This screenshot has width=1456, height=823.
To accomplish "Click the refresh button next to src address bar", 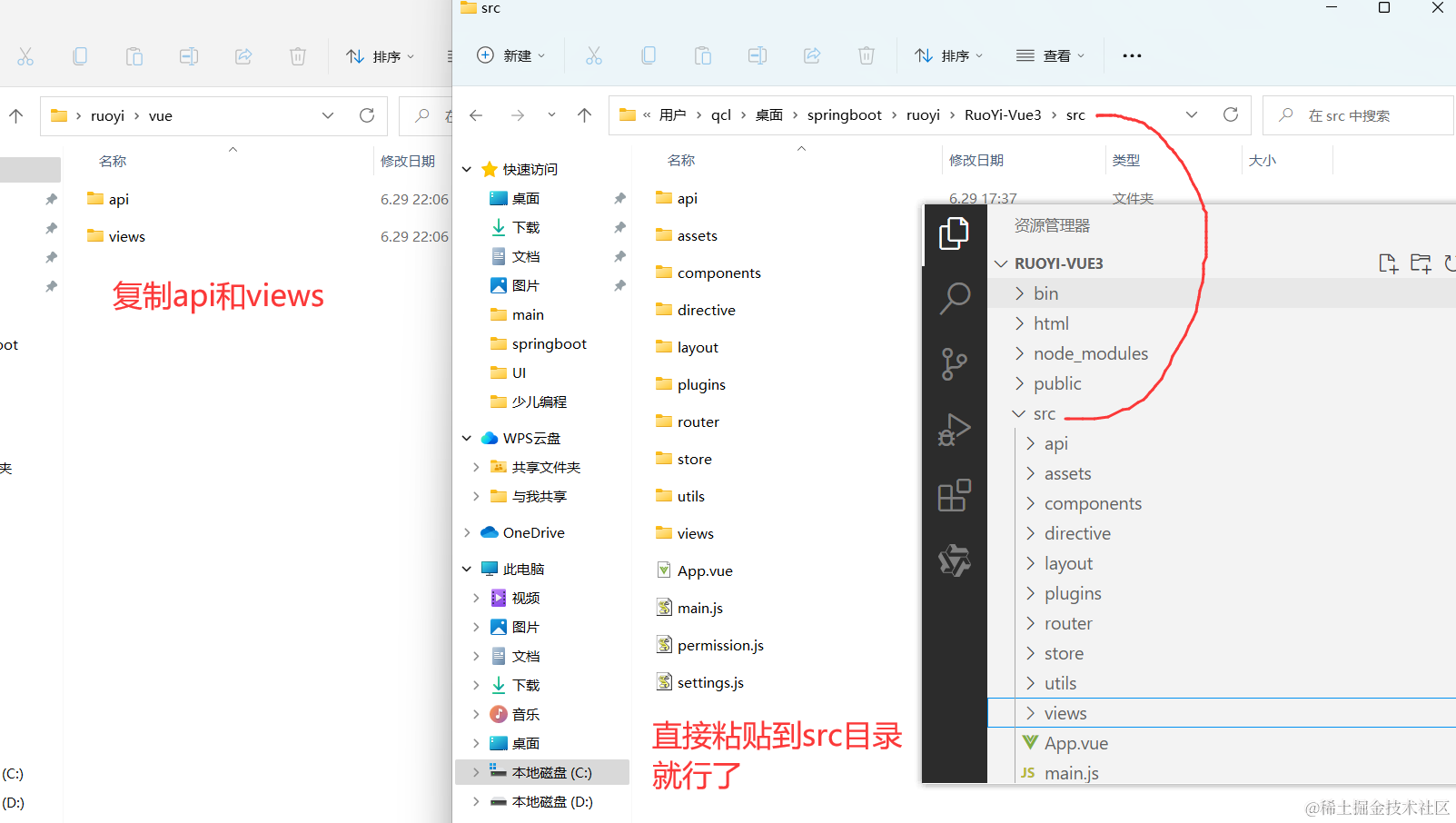I will [1231, 115].
